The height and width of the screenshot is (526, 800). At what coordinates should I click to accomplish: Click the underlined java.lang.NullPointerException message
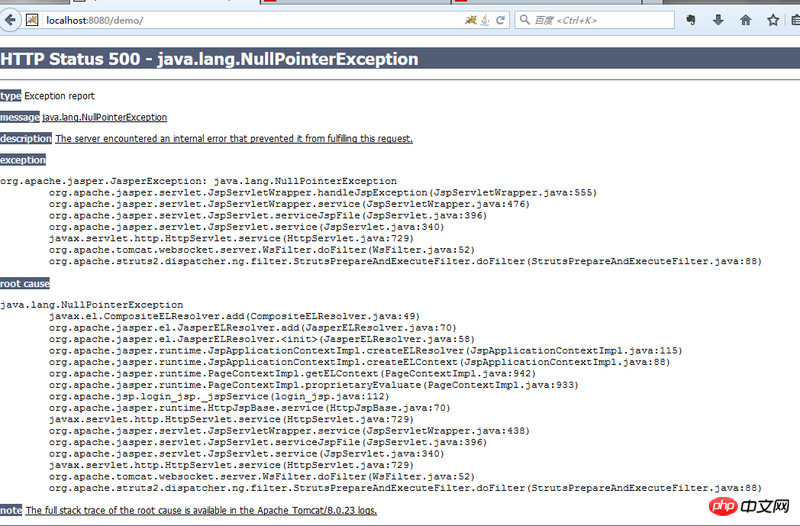point(105,117)
